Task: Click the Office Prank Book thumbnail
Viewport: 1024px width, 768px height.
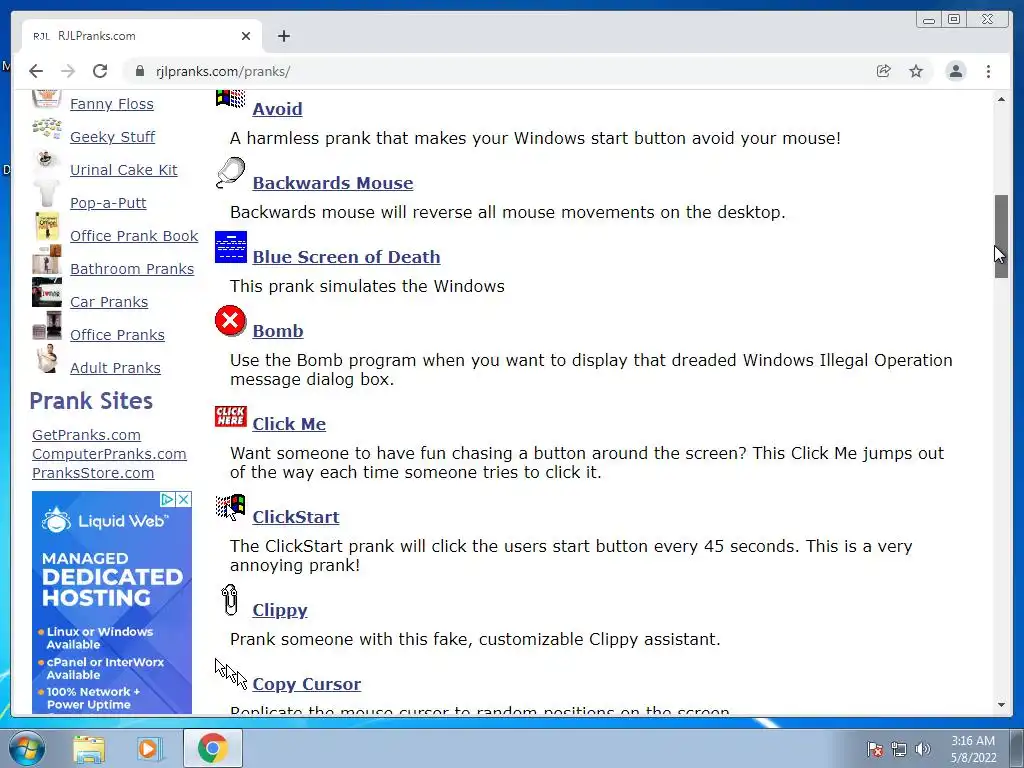Action: click(47, 227)
